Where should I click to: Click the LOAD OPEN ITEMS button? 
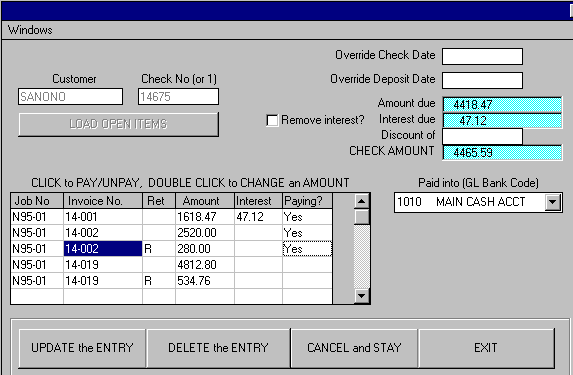(118, 124)
